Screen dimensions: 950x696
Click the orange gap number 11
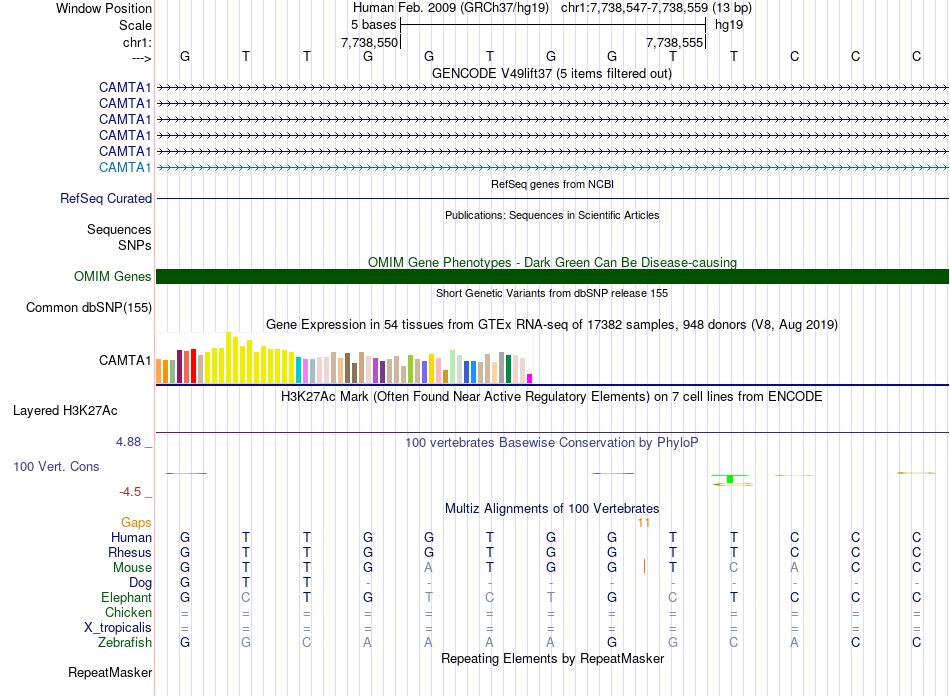tap(643, 523)
